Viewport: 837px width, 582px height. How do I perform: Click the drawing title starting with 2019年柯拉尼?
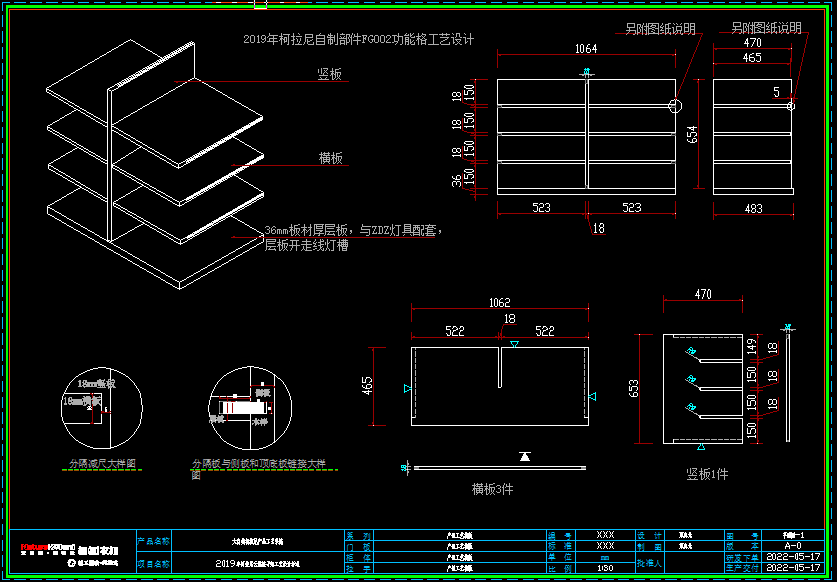click(358, 40)
